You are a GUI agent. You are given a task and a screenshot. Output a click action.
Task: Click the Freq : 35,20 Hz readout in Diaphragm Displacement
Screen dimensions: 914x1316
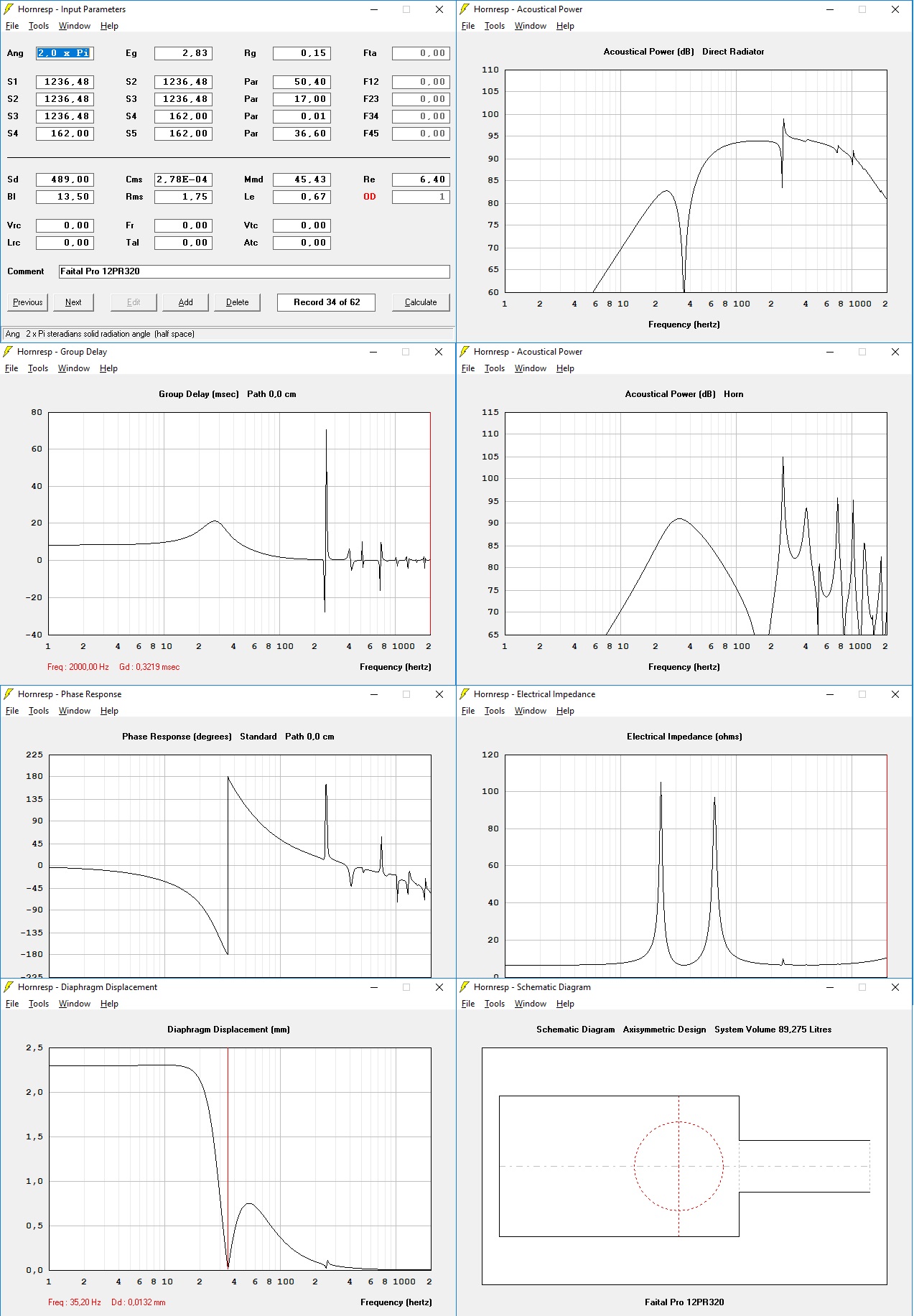[75, 1302]
